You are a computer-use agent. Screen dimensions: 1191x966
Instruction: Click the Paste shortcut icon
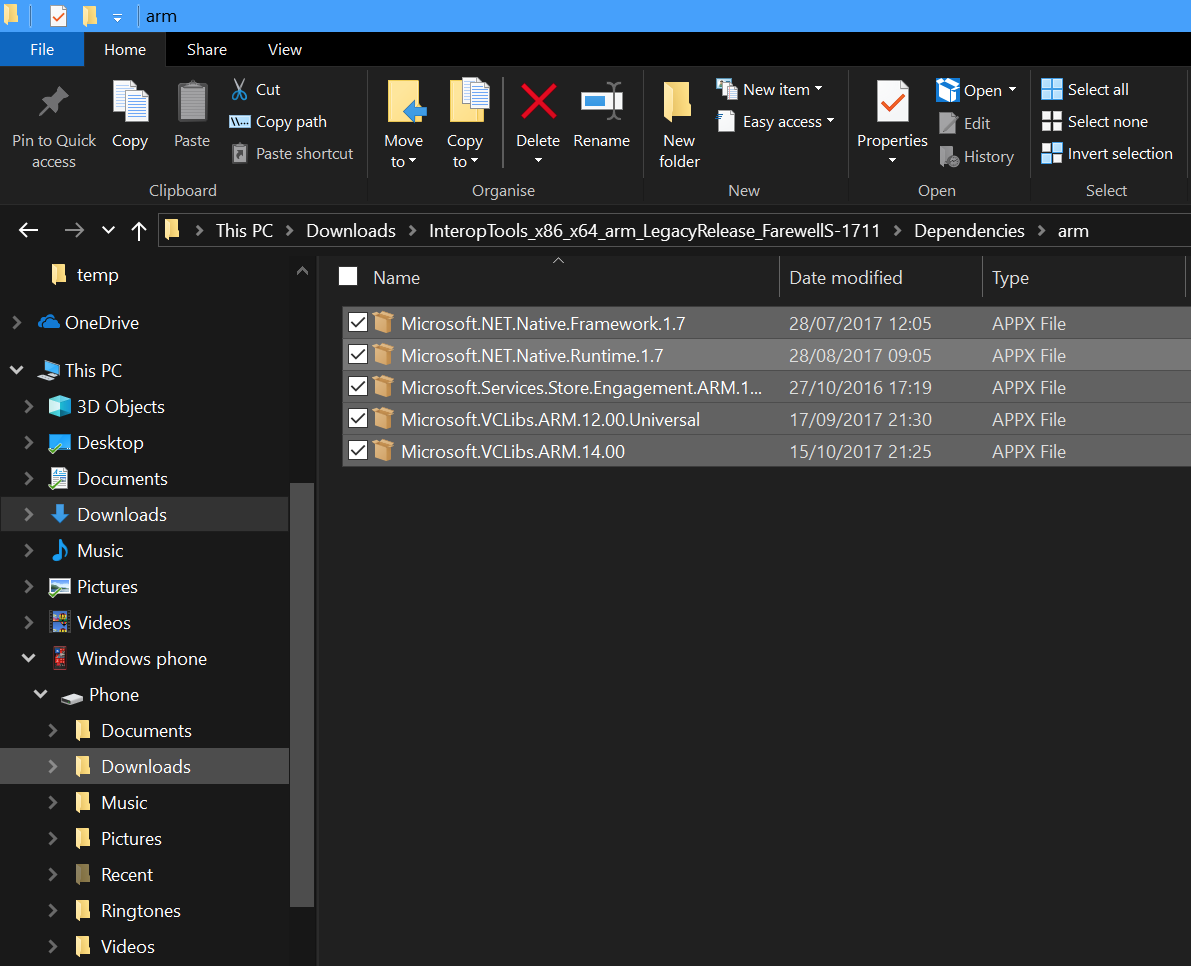[239, 153]
